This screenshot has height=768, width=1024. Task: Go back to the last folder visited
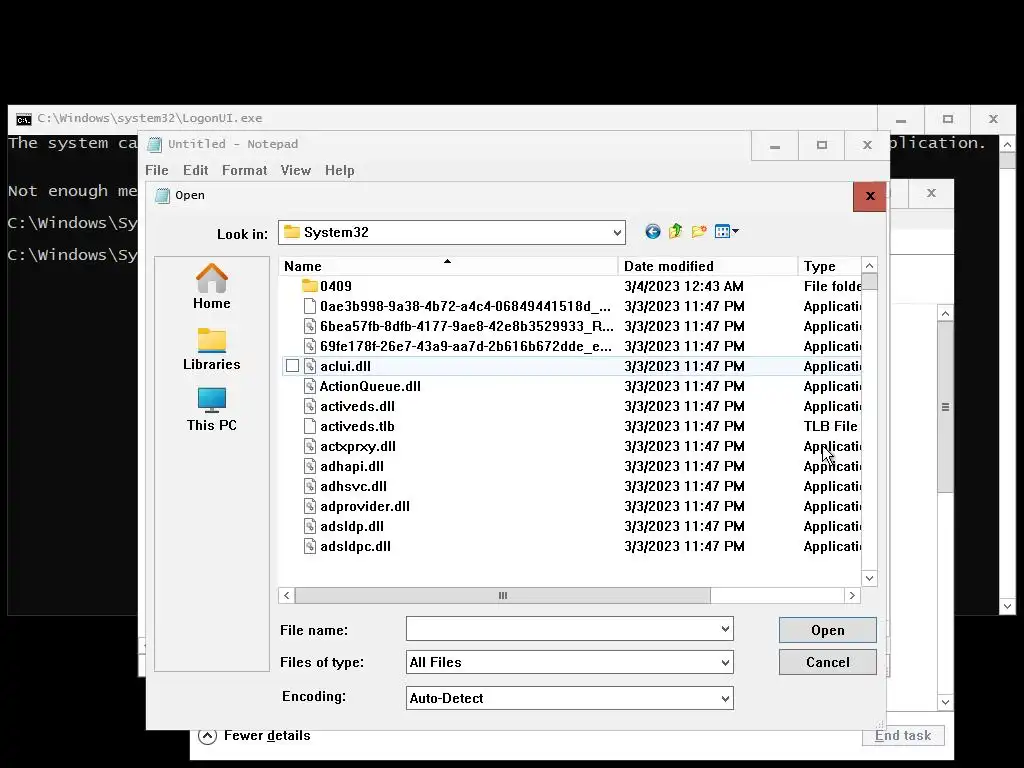pyautogui.click(x=652, y=232)
